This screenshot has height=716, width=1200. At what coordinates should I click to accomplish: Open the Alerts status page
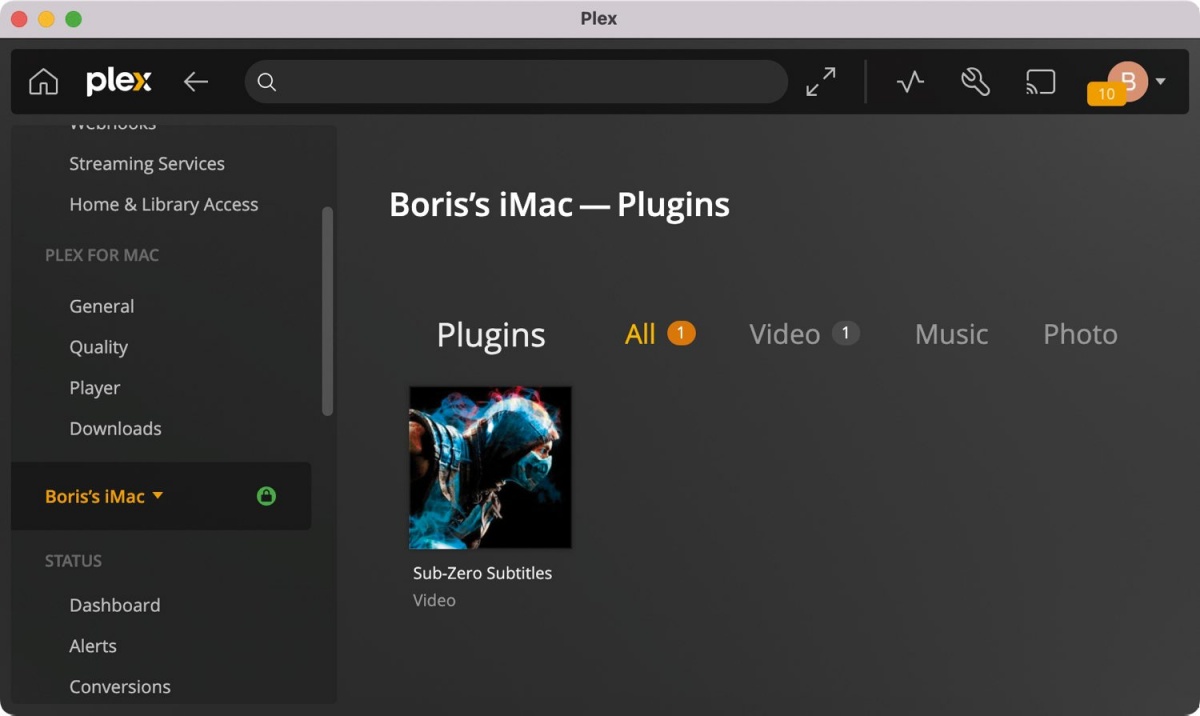coord(93,646)
